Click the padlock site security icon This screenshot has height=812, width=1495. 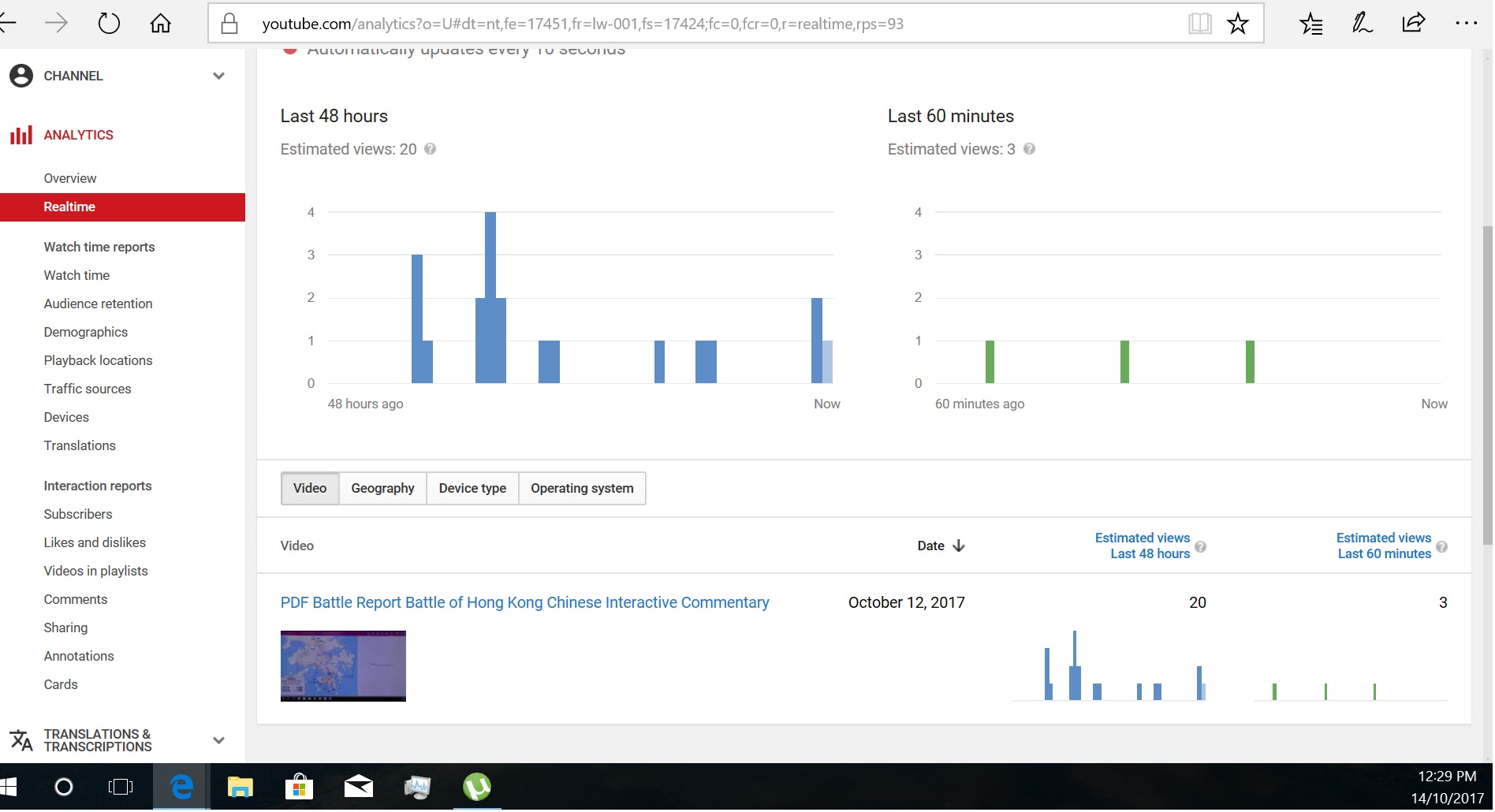pyautogui.click(x=229, y=24)
